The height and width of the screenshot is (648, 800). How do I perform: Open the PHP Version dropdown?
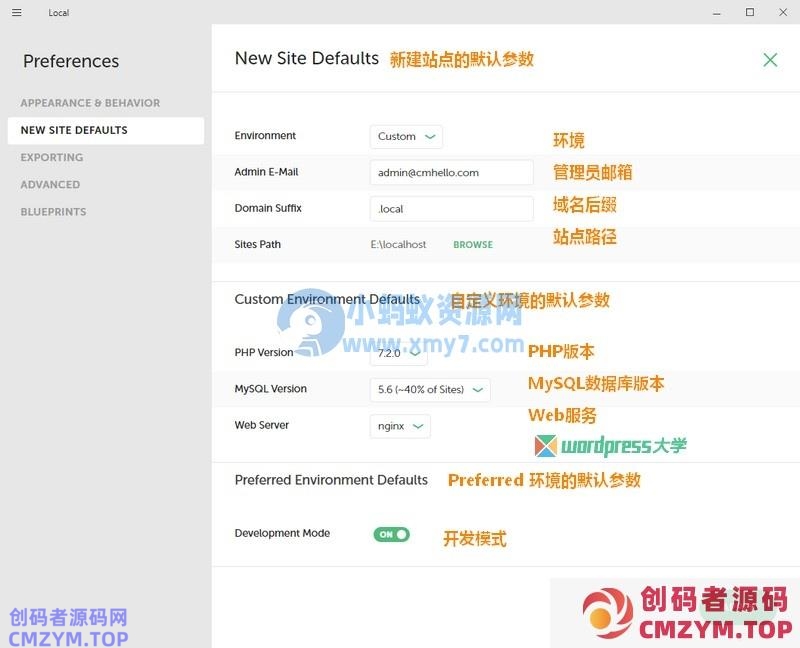coord(399,353)
